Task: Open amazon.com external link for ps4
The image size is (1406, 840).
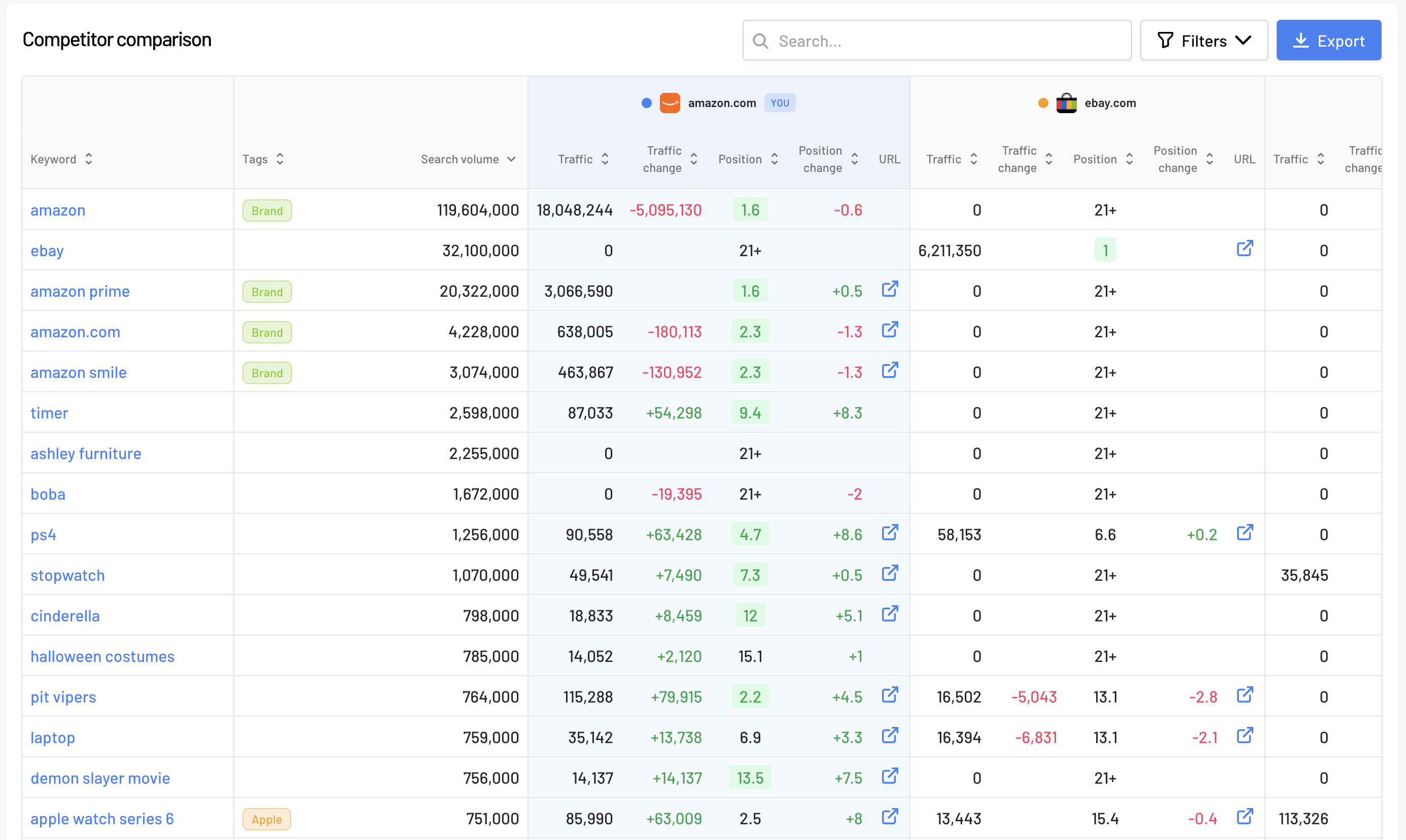Action: [x=889, y=533]
